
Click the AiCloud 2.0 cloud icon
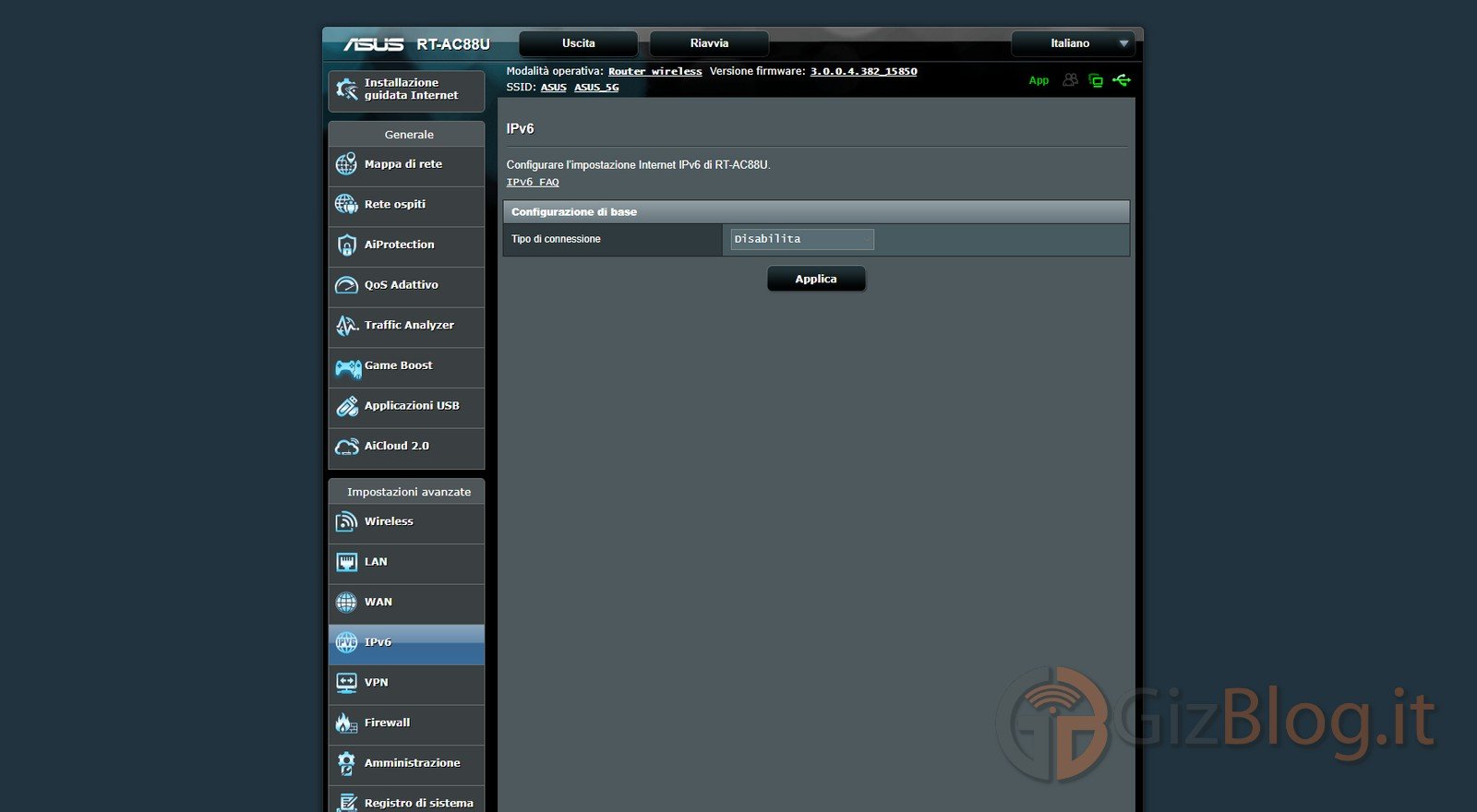pyautogui.click(x=347, y=447)
